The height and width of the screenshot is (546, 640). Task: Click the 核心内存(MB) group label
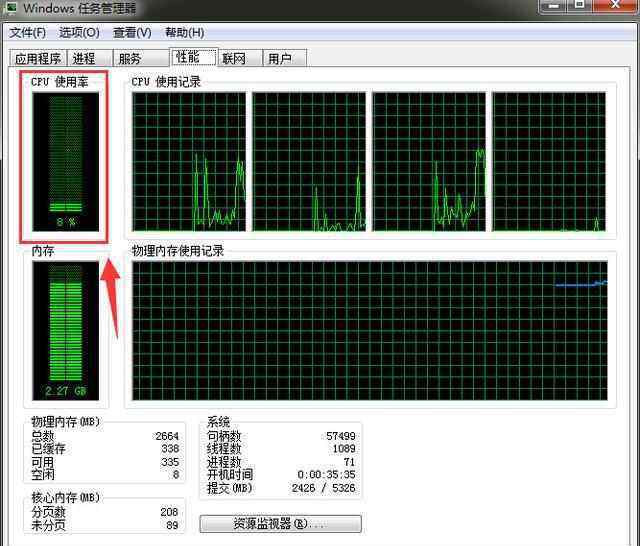(x=66, y=498)
